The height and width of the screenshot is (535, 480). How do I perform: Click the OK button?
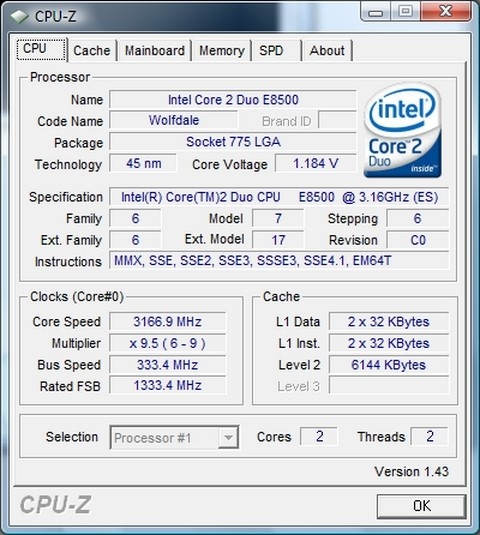pos(421,506)
